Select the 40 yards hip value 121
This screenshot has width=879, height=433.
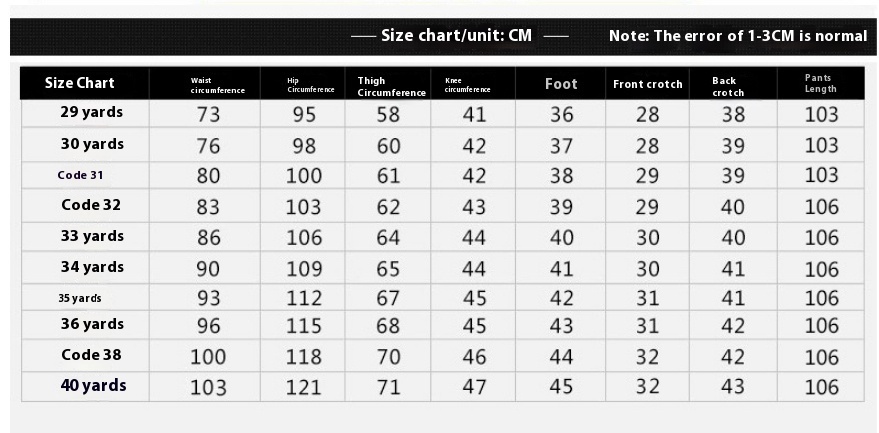click(x=304, y=387)
